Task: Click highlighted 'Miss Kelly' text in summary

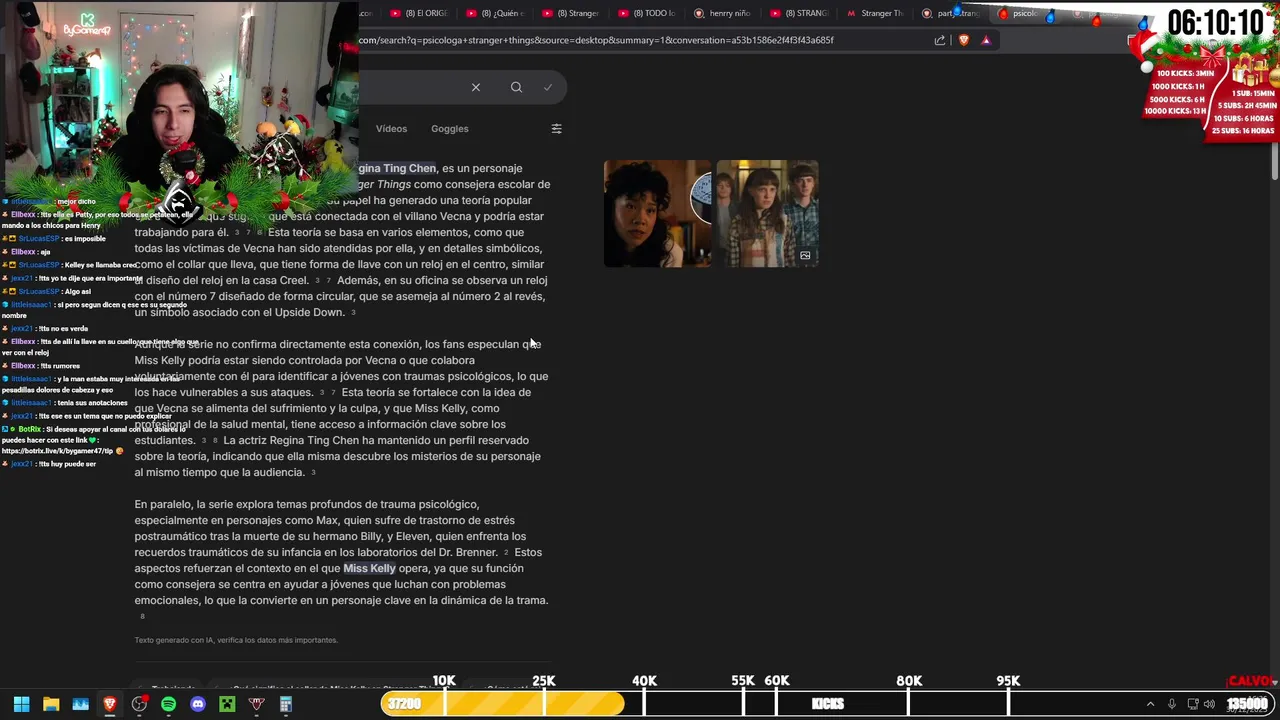Action: coord(369,568)
